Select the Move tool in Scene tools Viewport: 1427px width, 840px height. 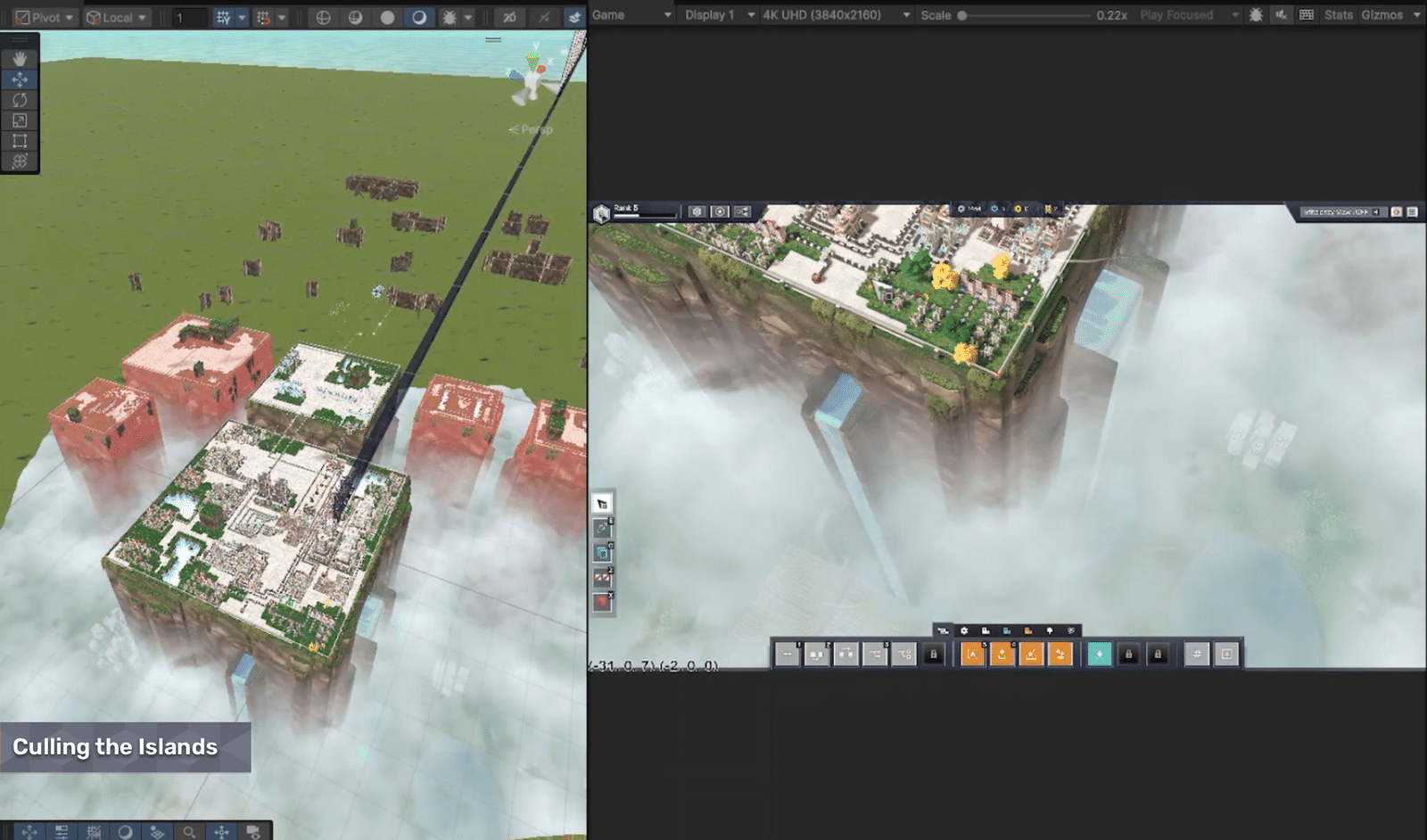(x=20, y=79)
